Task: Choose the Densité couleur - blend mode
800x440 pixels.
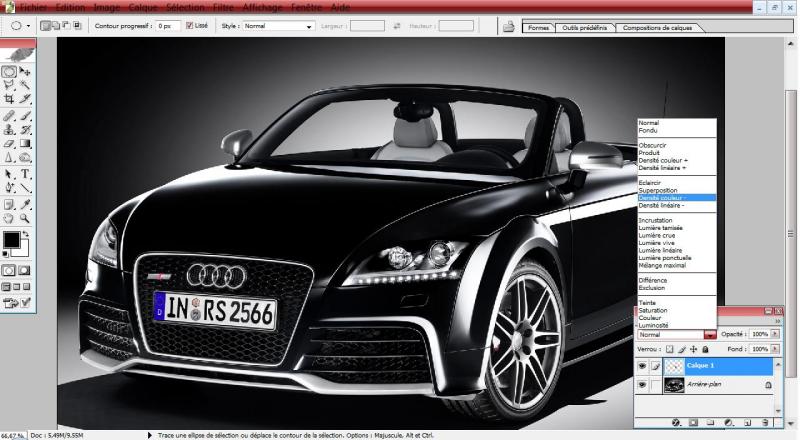Action: [x=677, y=198]
